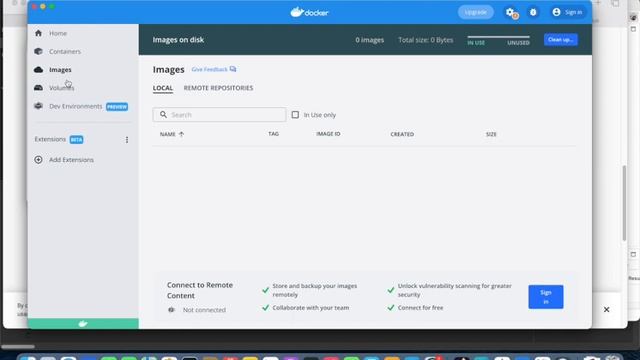Screen dimensions: 640x360
Task: Open the Extensions three-dot menu
Action: click(127, 140)
